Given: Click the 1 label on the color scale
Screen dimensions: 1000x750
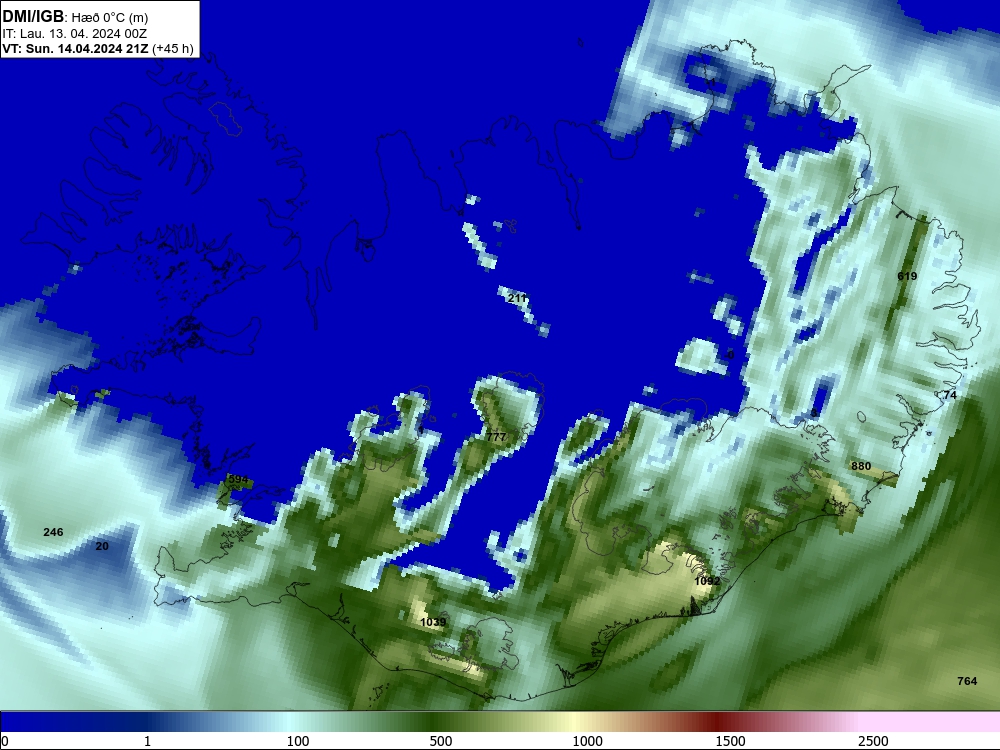Looking at the screenshot, I should click(x=147, y=741).
